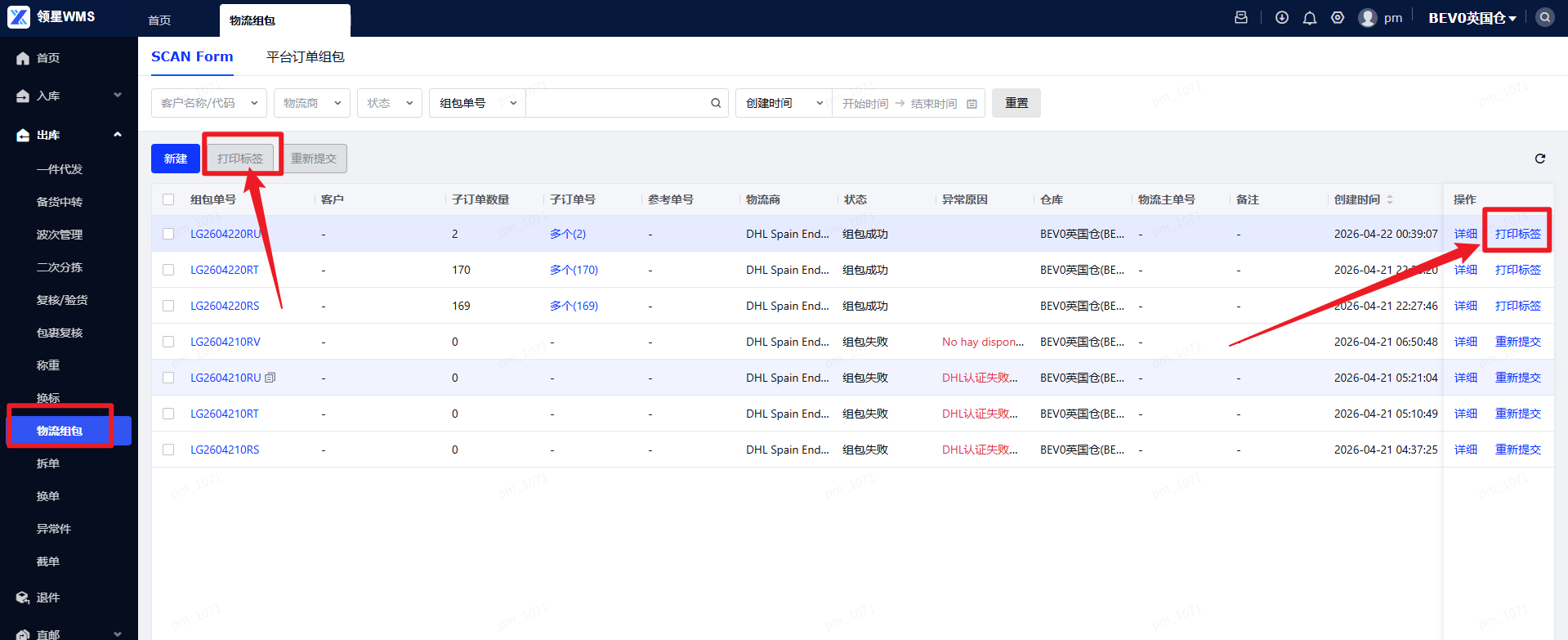Click the toolbar 打印标签 button
The height and width of the screenshot is (640, 1568).
240,159
